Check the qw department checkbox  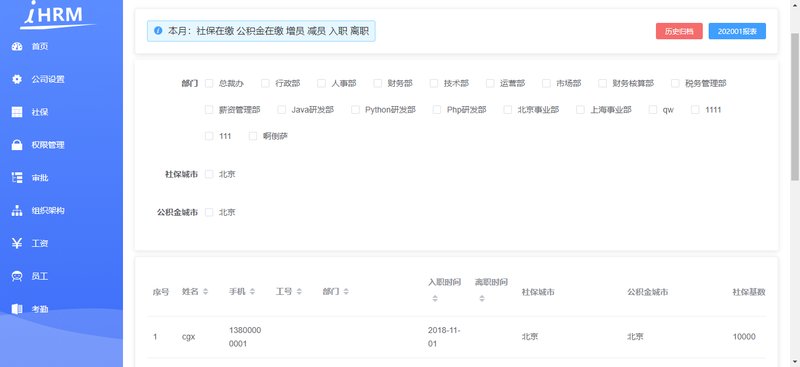pyautogui.click(x=653, y=110)
